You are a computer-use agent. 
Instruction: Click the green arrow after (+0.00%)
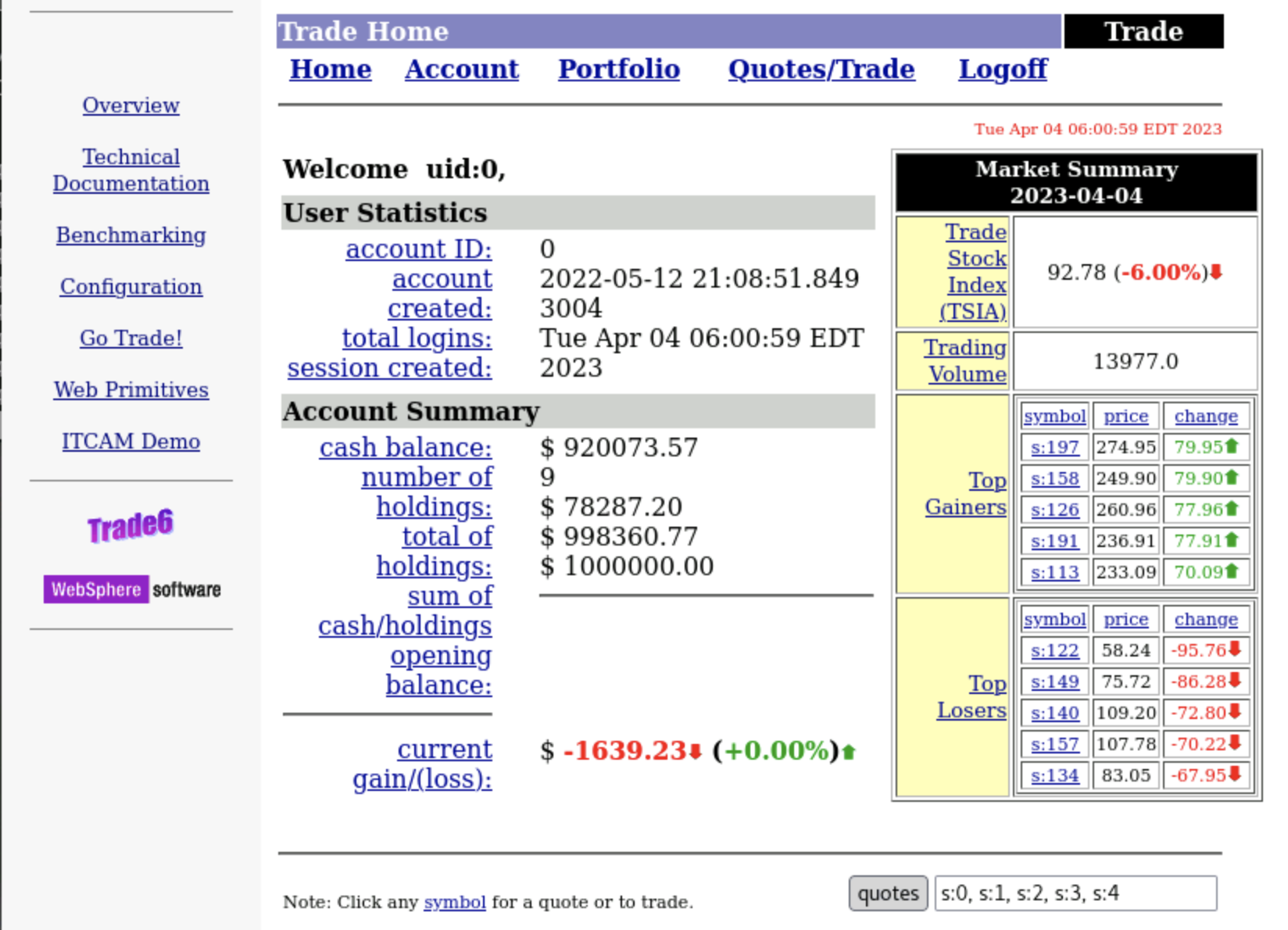point(849,752)
